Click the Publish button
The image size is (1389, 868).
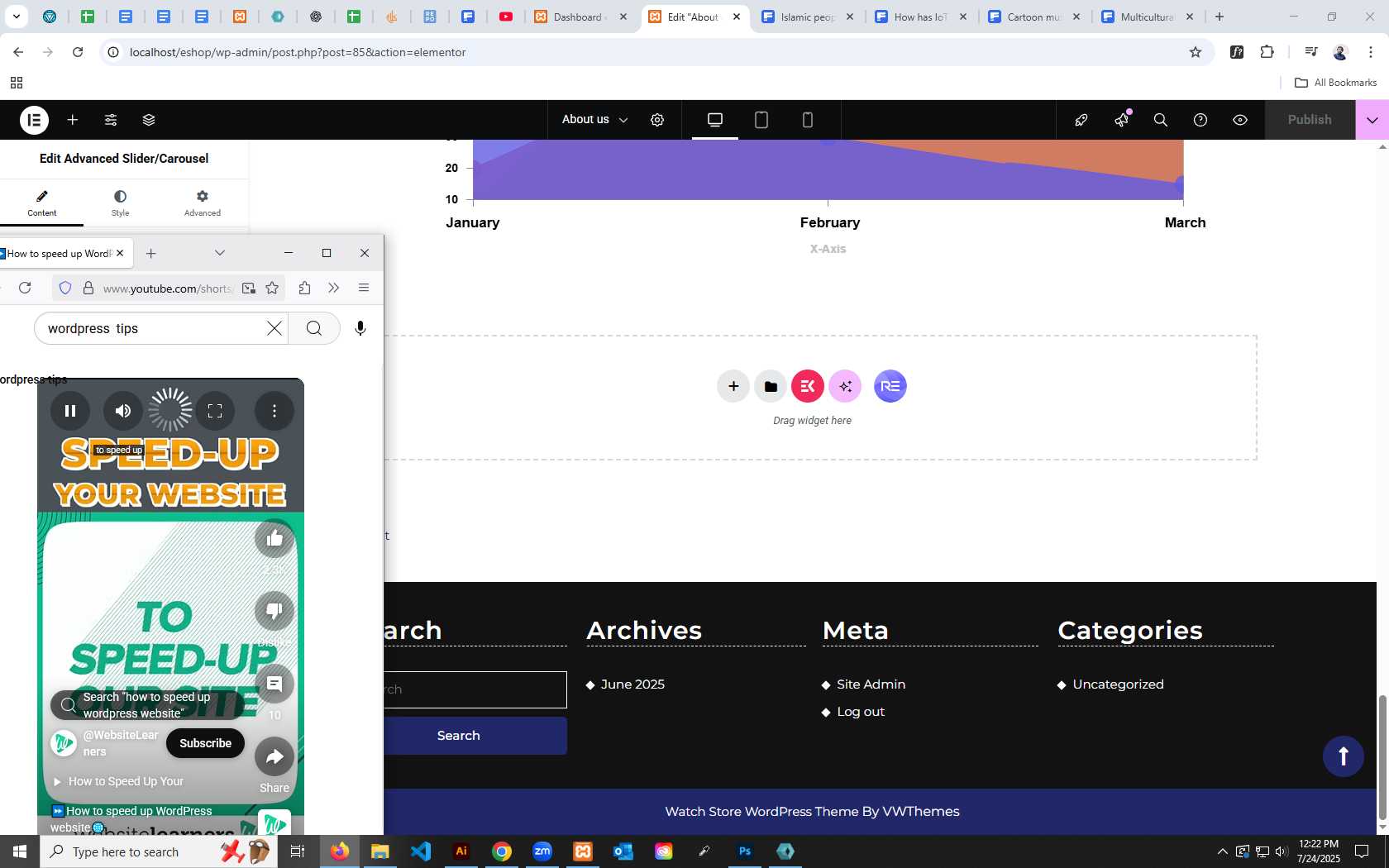click(x=1310, y=120)
